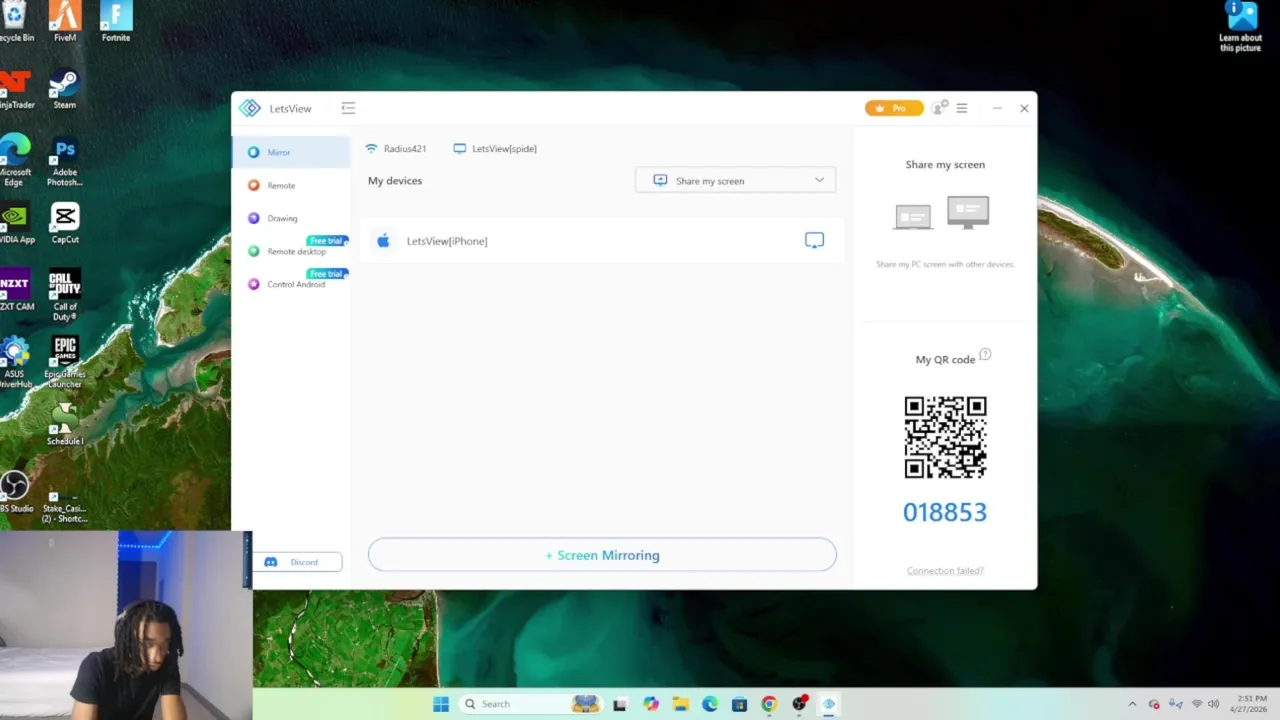
Task: Open the FiveM desktop shortcut
Action: pyautogui.click(x=65, y=22)
